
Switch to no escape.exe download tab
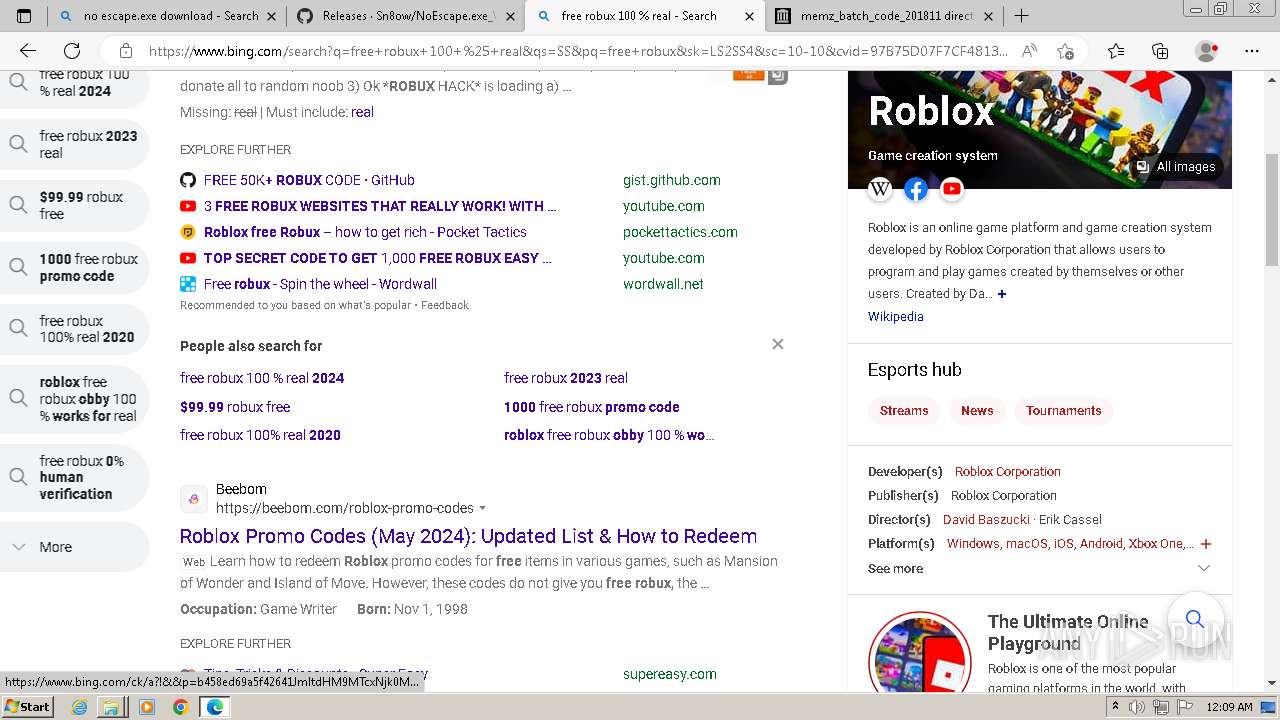pos(167,16)
